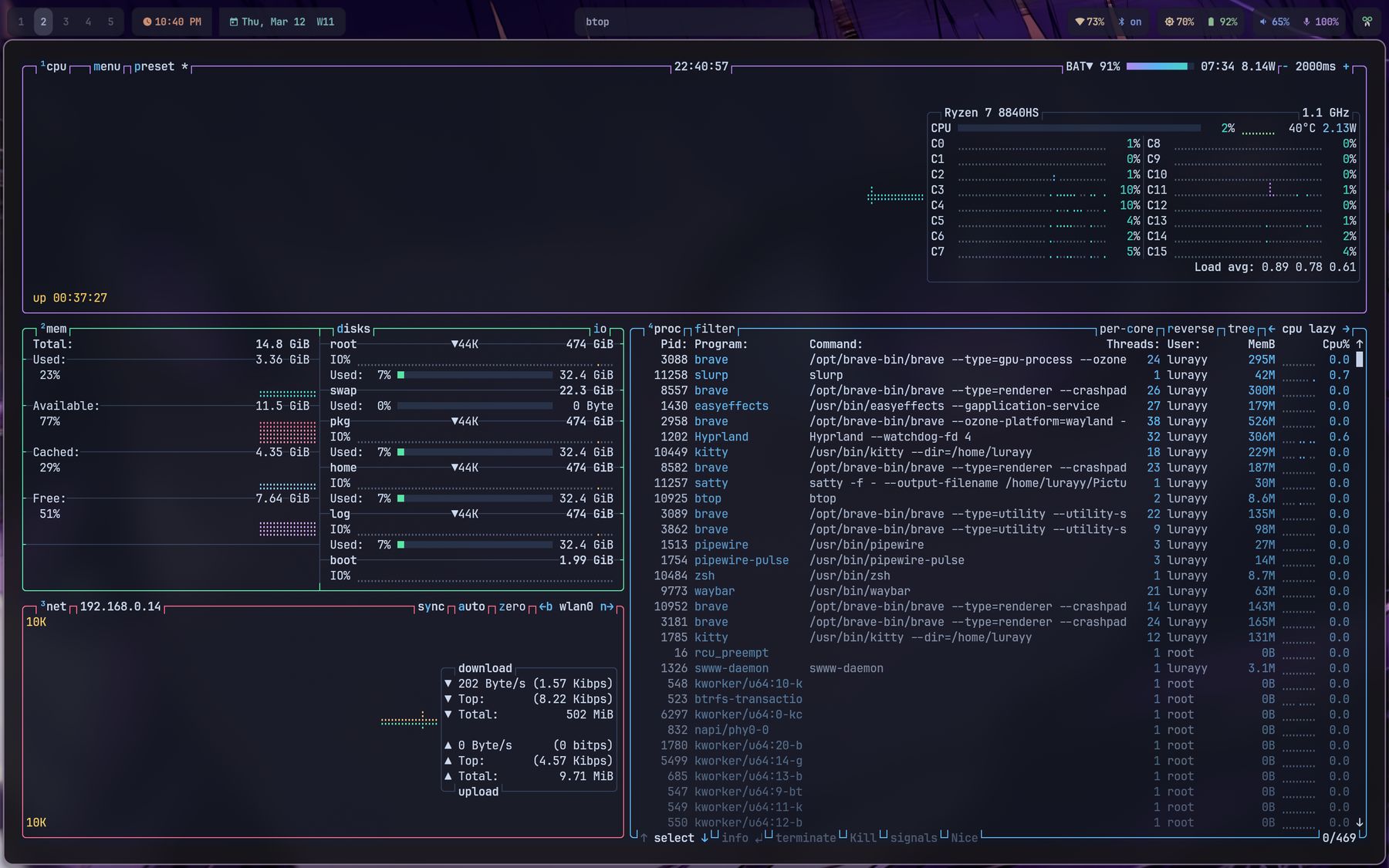The image size is (1389, 868).
Task: Switch to workspace 5
Action: (110, 22)
